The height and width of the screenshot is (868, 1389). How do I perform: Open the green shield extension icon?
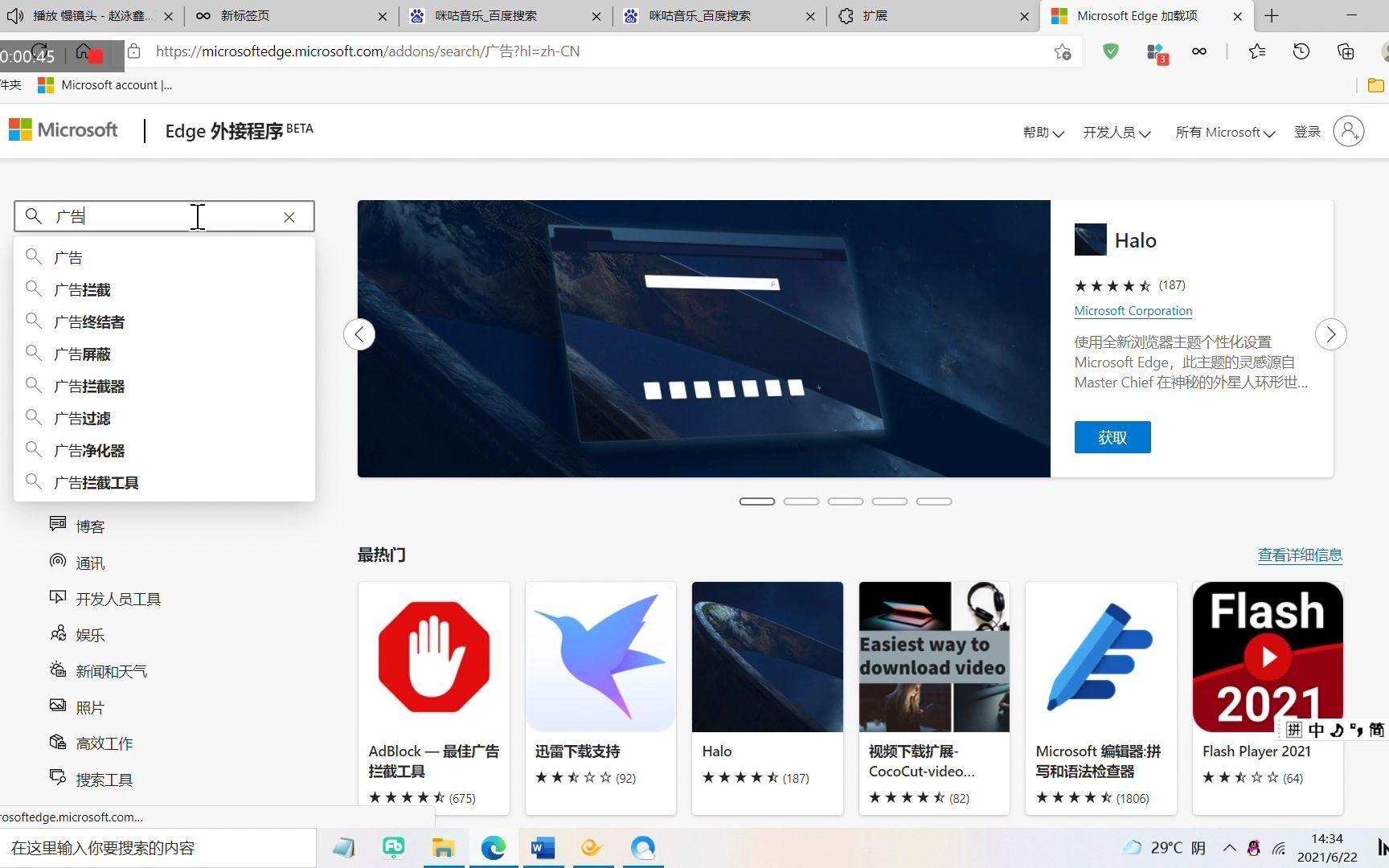click(1111, 51)
